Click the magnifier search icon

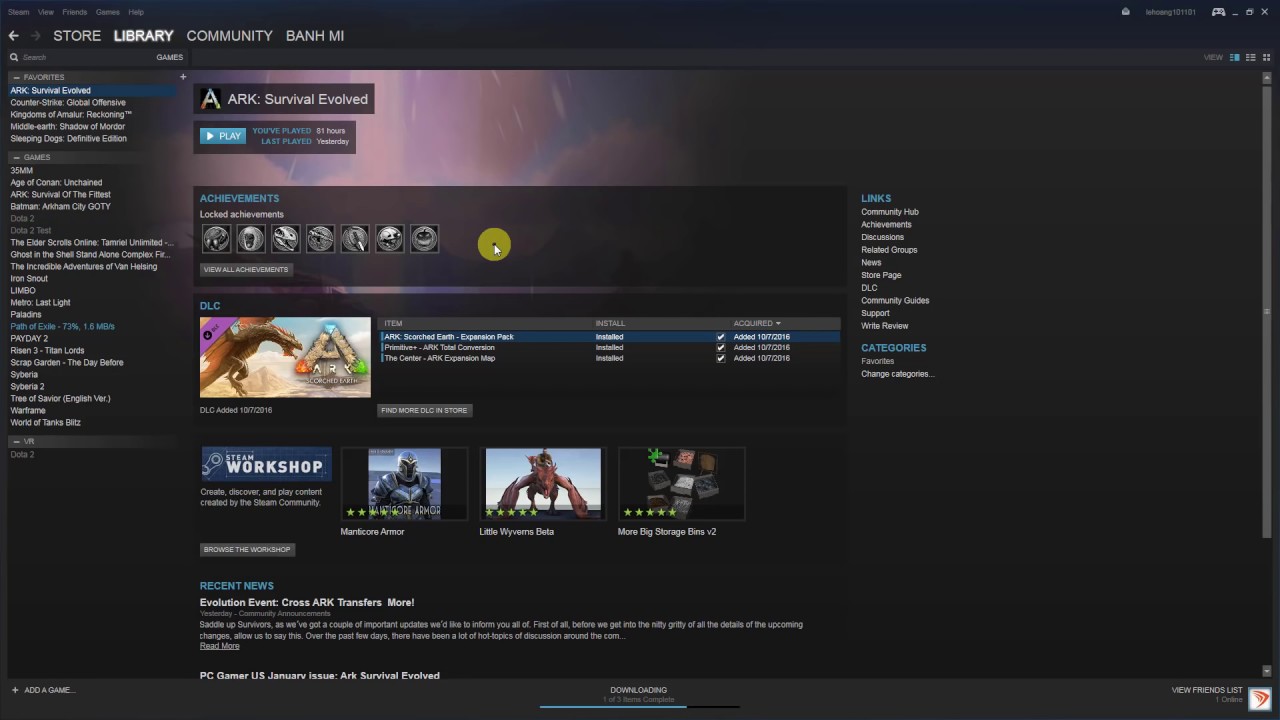pos(14,58)
